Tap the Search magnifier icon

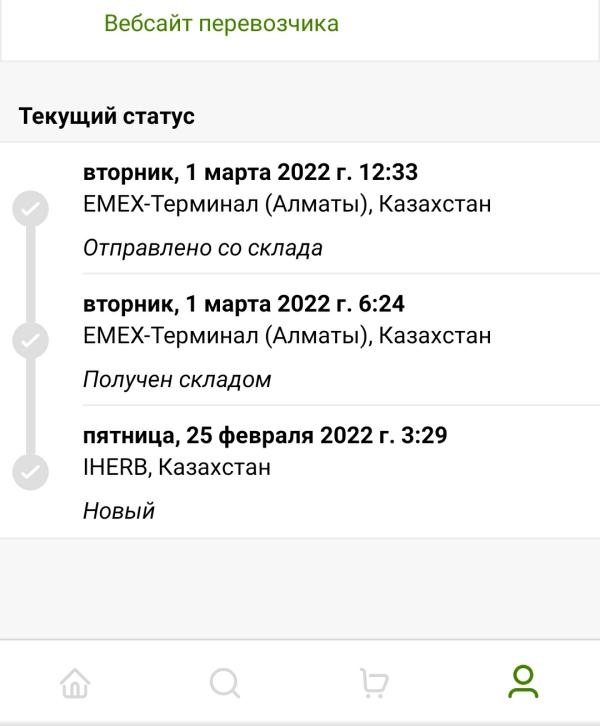click(x=225, y=682)
